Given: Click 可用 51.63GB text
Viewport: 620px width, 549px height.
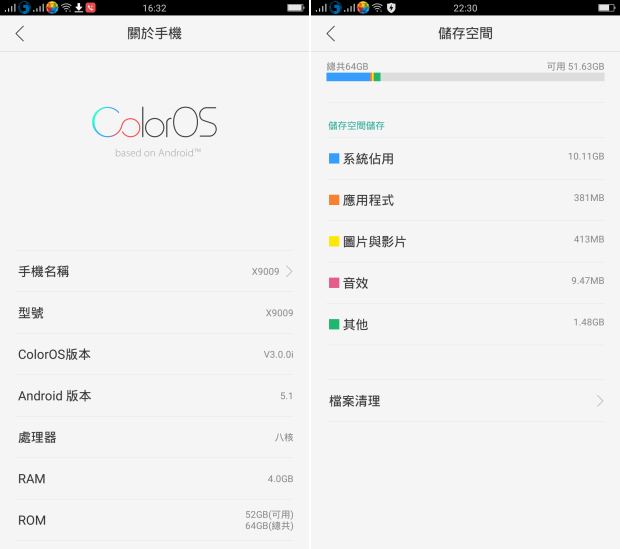Looking at the screenshot, I should [x=575, y=66].
